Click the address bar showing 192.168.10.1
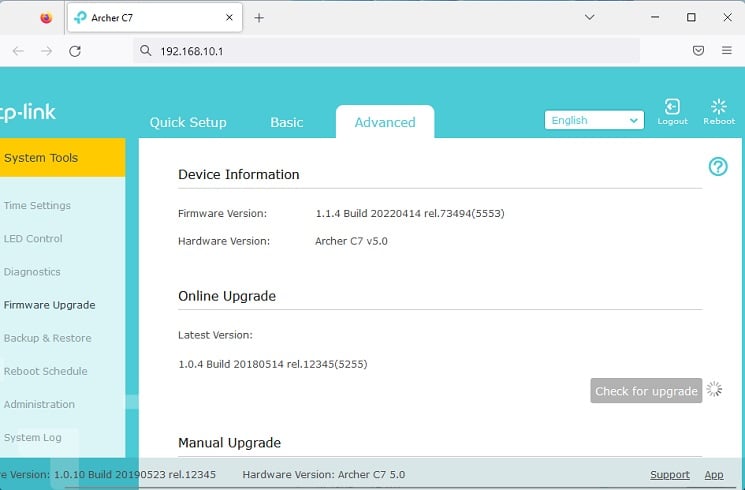Viewport: 745px width, 490px height. 386,51
